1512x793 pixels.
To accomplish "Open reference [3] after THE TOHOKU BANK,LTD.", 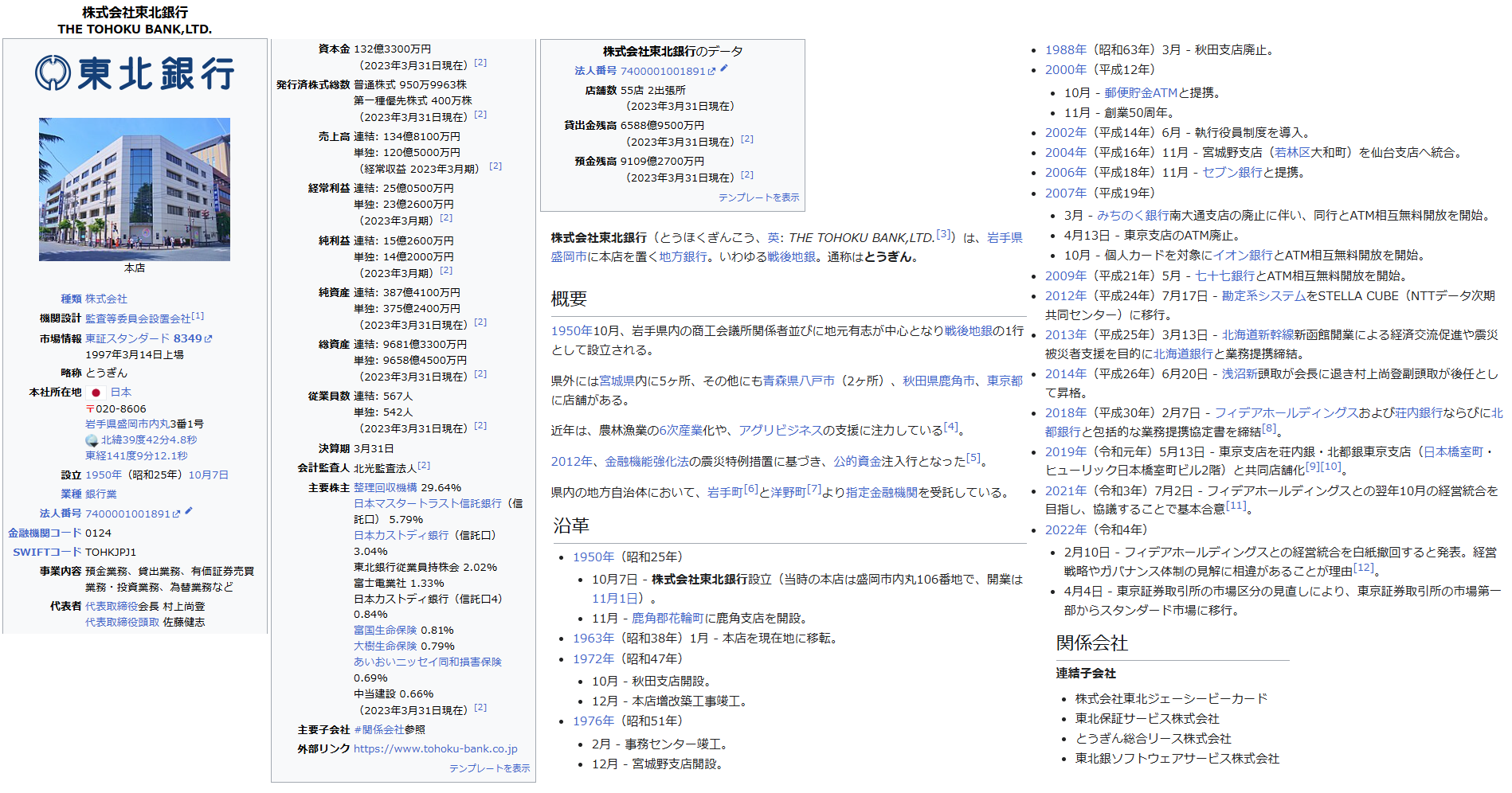I will coord(943,234).
